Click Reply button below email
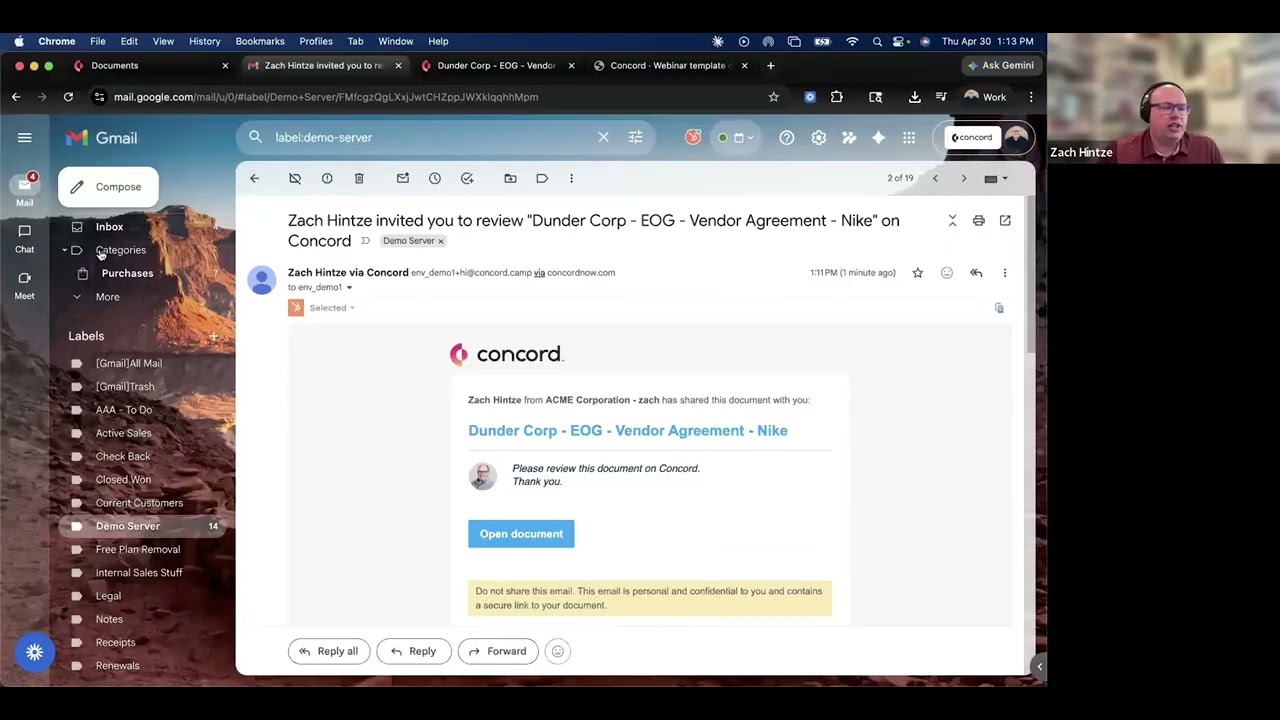1280x720 pixels. point(413,651)
